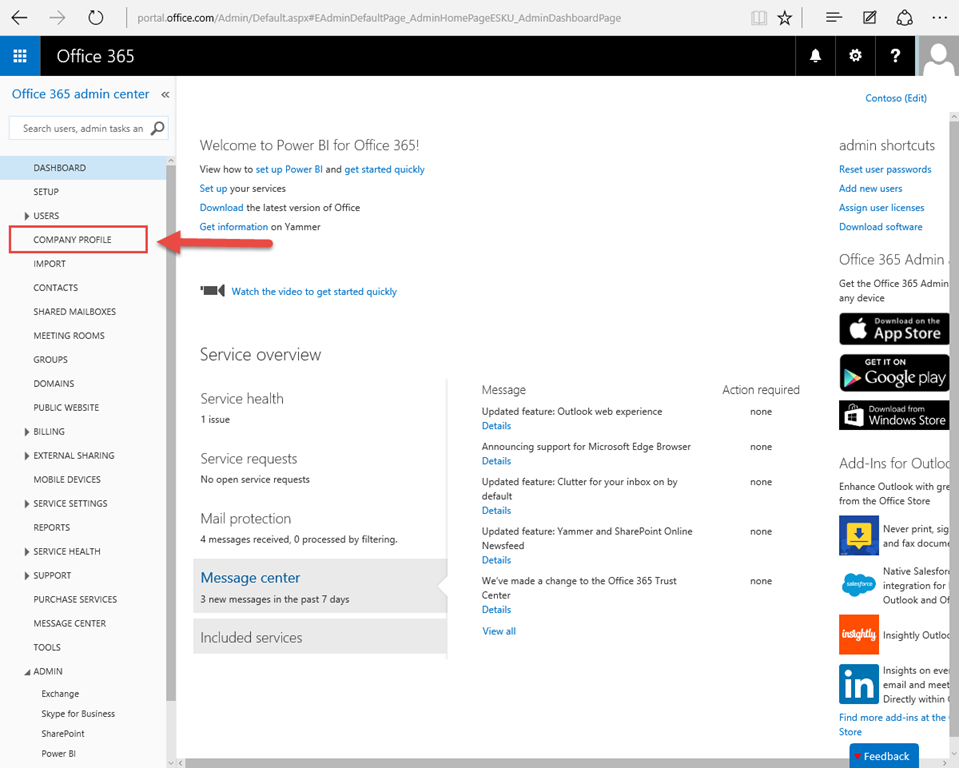This screenshot has height=768, width=959.
Task: Open Details for Outlook web experience message
Action: pyautogui.click(x=496, y=426)
